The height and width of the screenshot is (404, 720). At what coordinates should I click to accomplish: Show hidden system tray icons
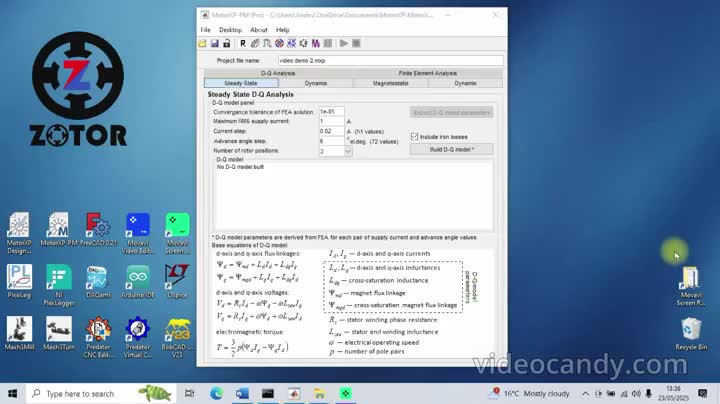click(585, 393)
